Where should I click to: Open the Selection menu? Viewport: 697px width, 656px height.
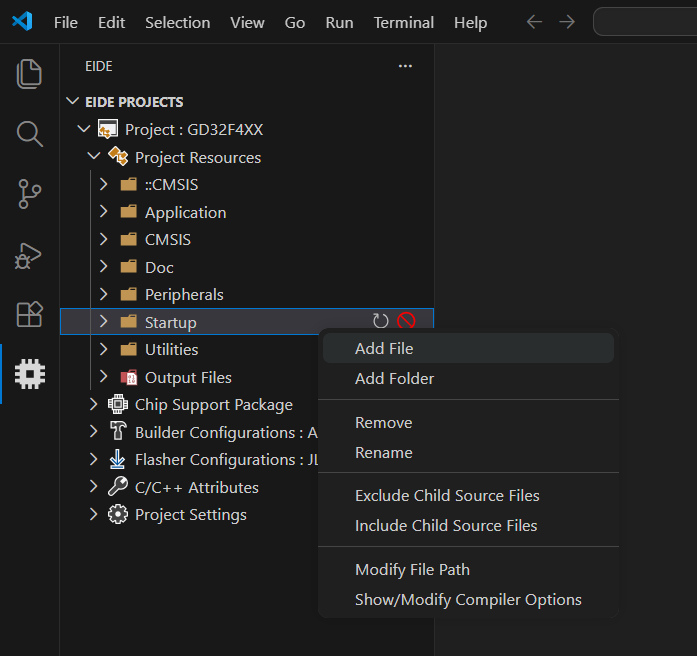178,22
